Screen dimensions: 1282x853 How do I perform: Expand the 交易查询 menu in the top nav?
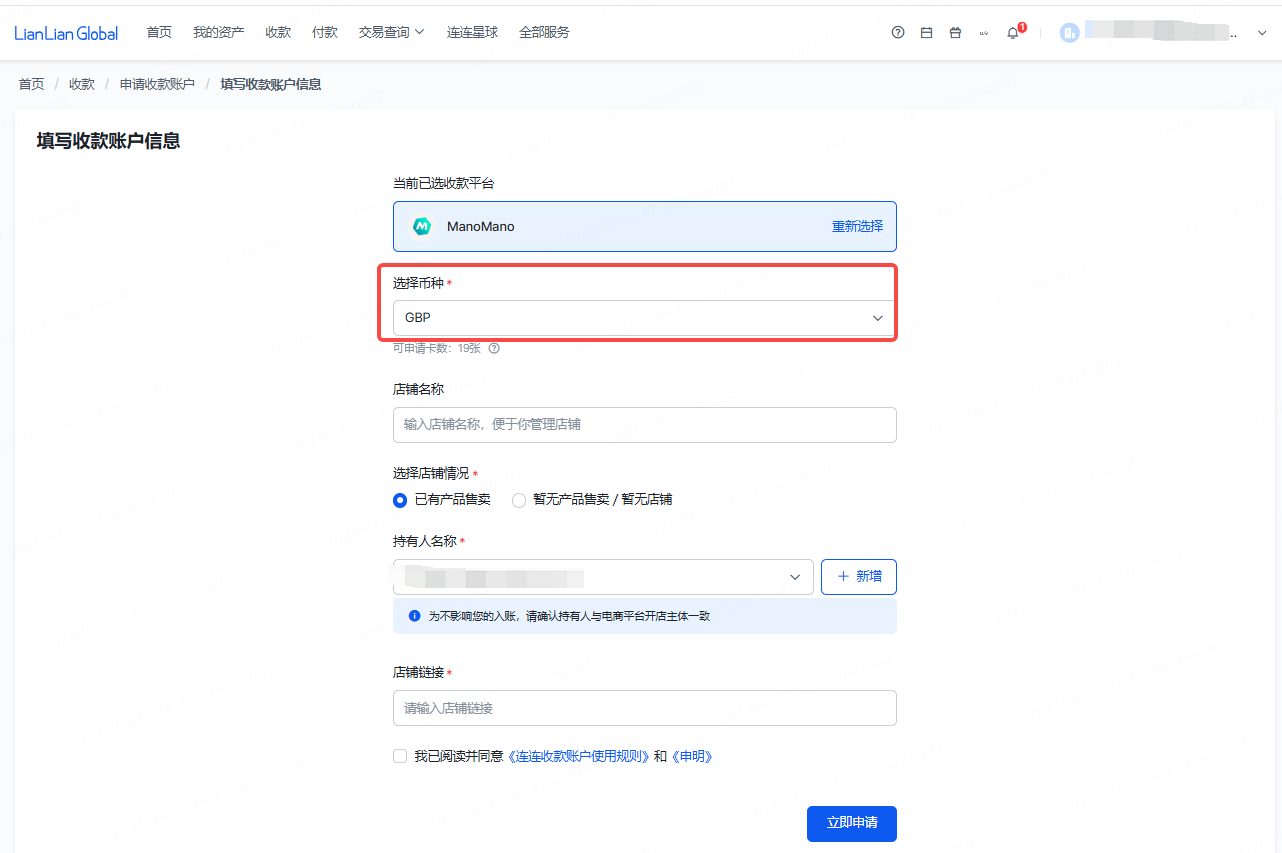coord(391,33)
